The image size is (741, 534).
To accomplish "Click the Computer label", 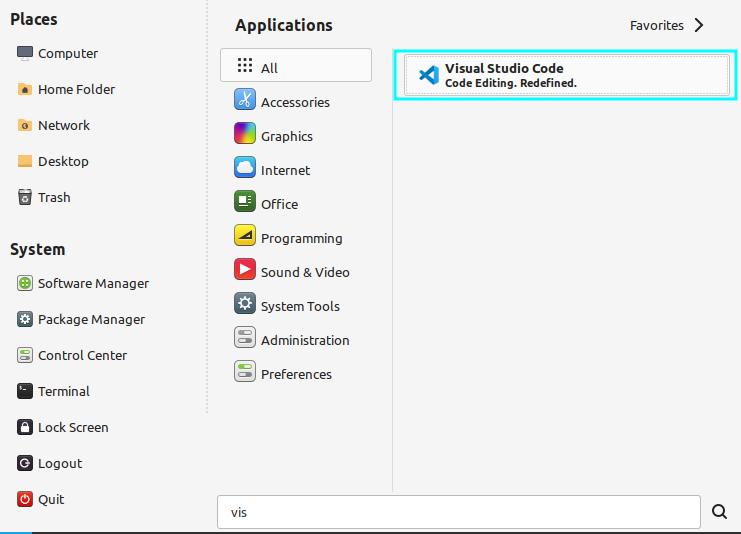I will click(68, 54).
